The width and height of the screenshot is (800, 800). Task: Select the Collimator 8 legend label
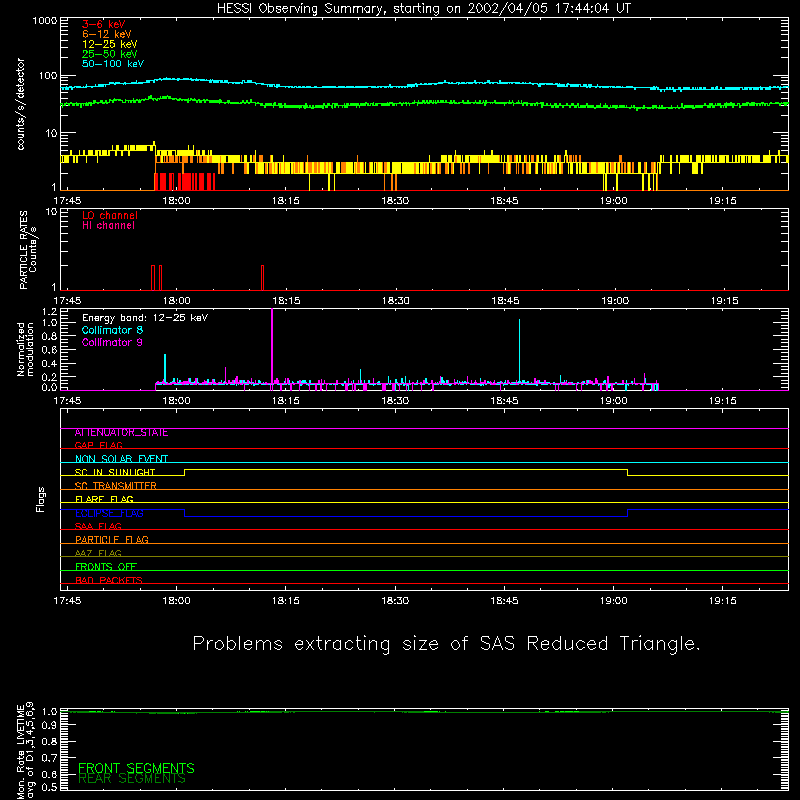(x=112, y=330)
